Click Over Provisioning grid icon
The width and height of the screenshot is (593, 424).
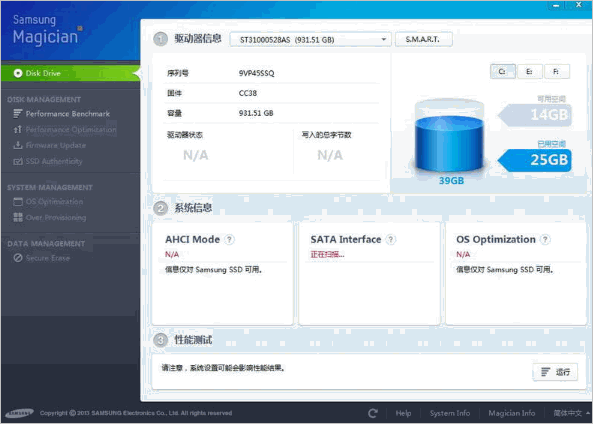(18, 217)
